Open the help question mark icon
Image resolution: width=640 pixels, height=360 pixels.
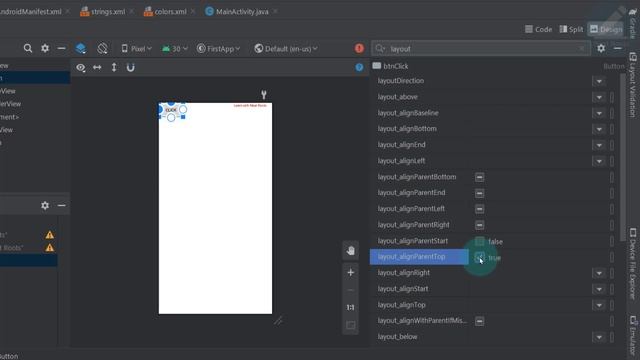359,67
